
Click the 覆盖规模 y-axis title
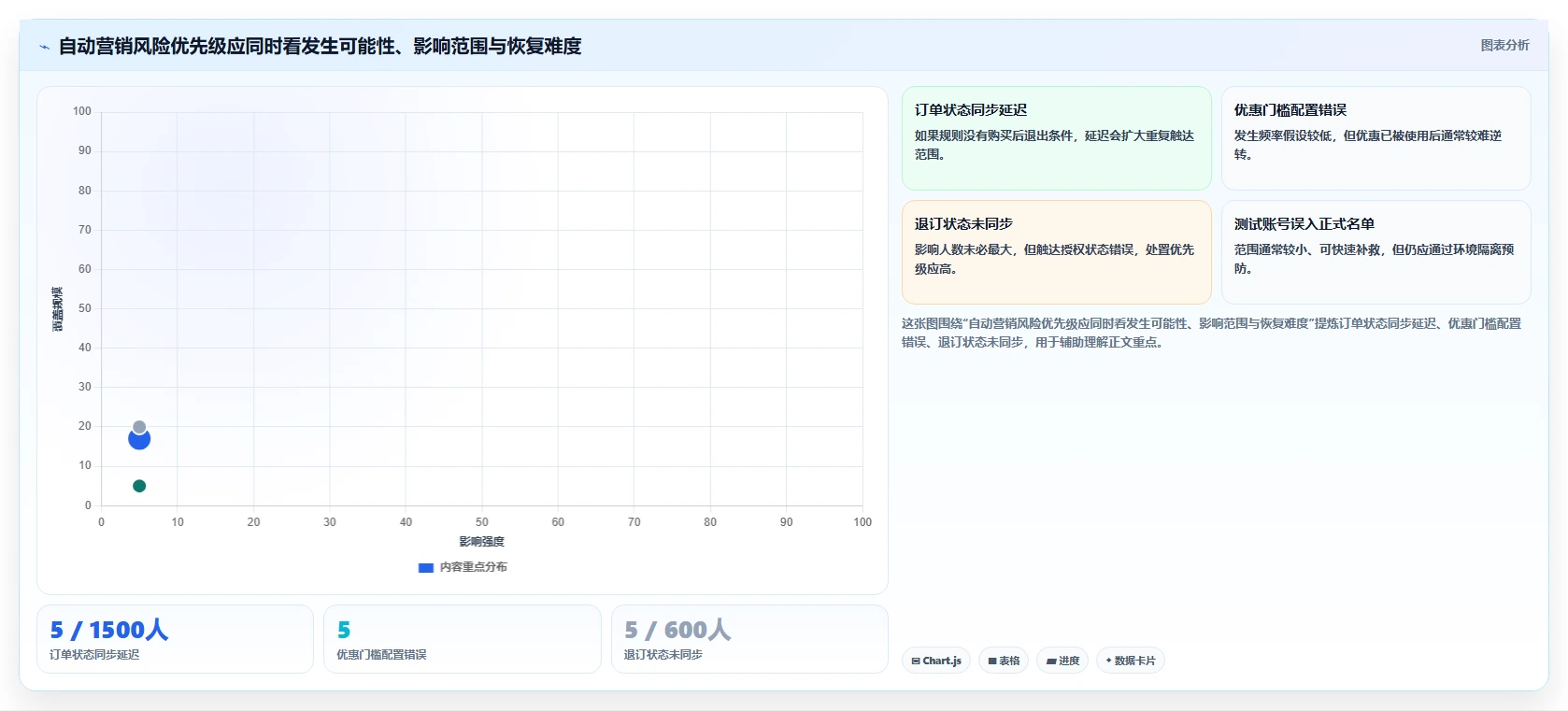(x=58, y=308)
